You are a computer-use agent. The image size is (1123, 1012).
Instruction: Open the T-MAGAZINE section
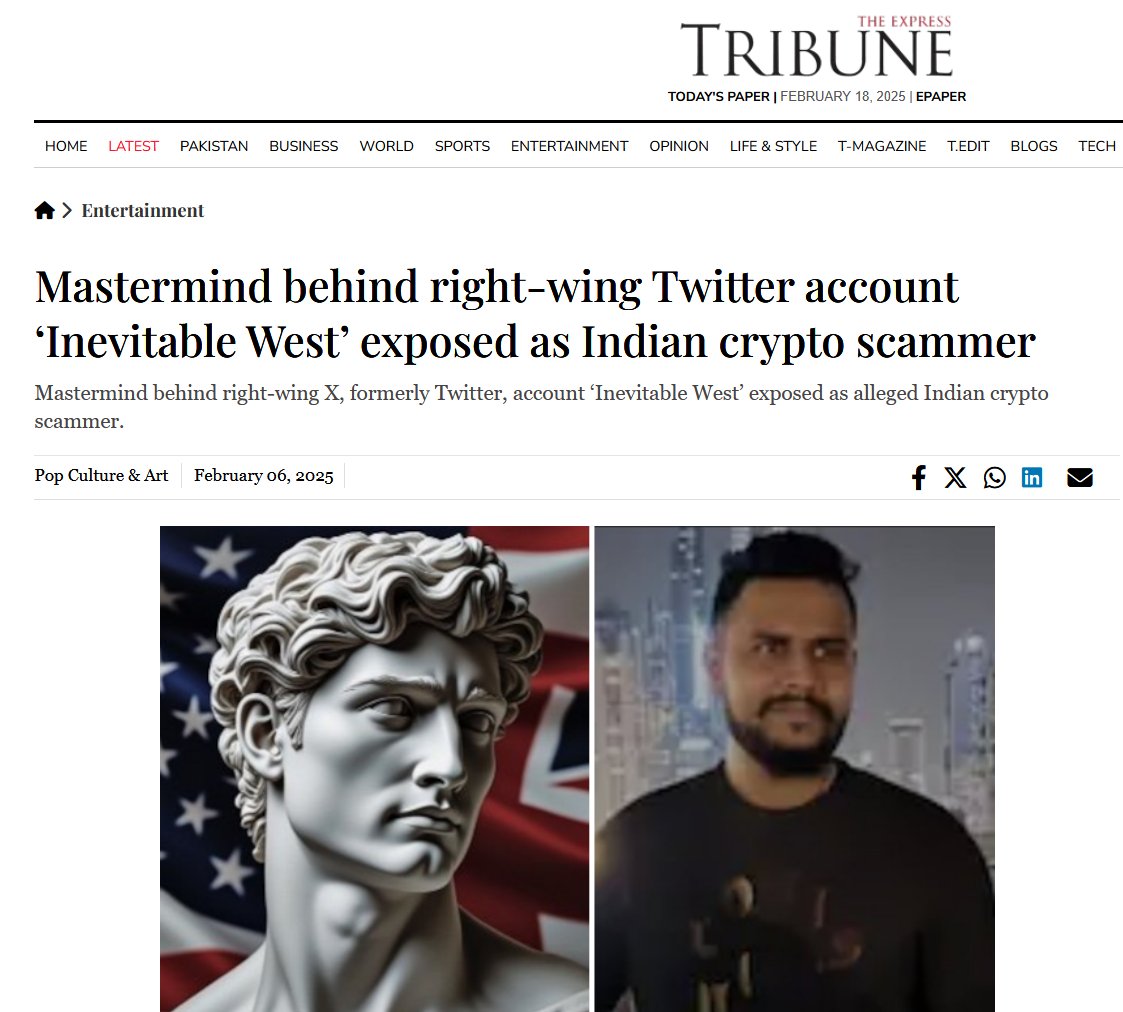(x=882, y=146)
